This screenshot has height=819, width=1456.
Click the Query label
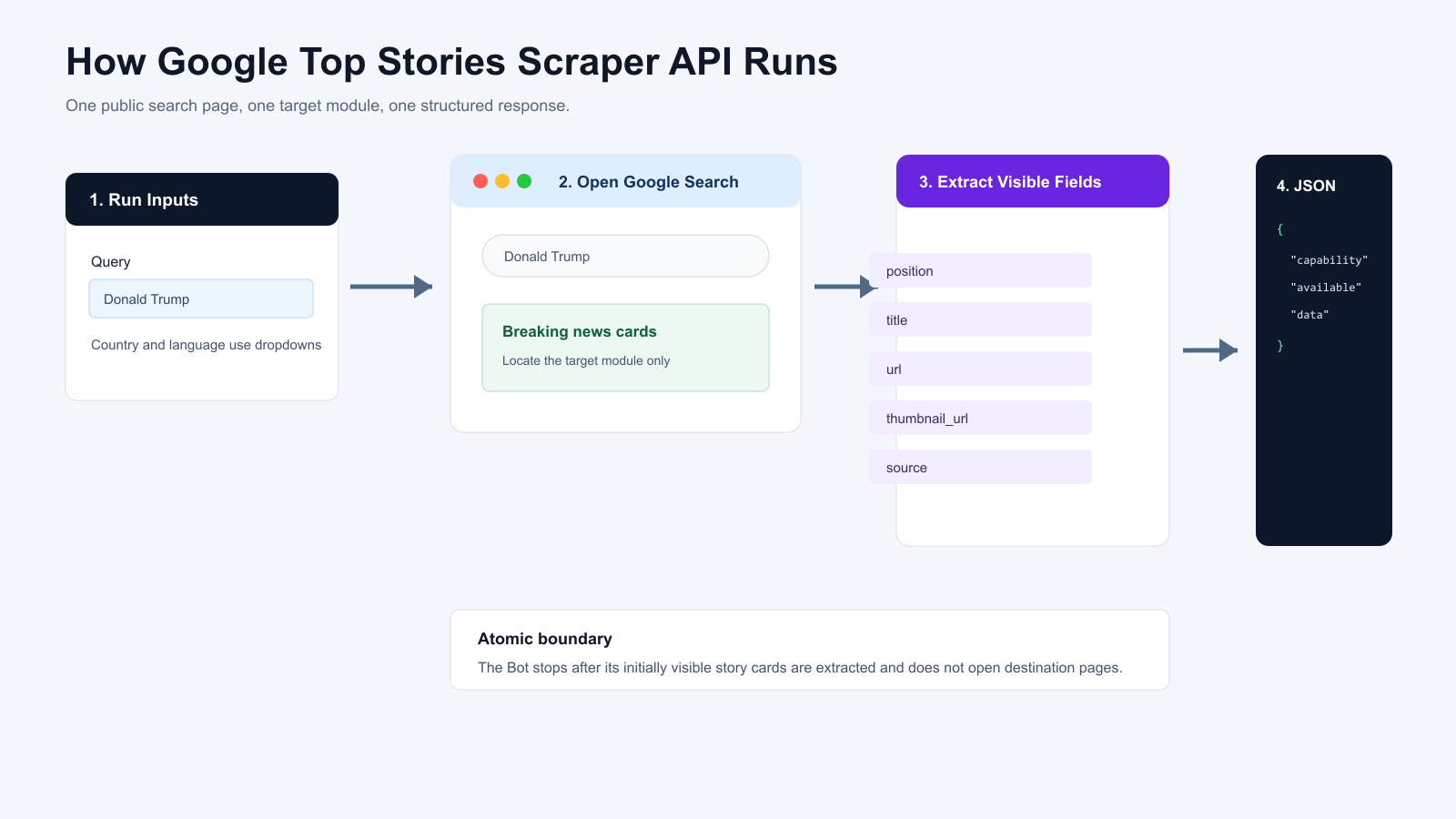(111, 262)
